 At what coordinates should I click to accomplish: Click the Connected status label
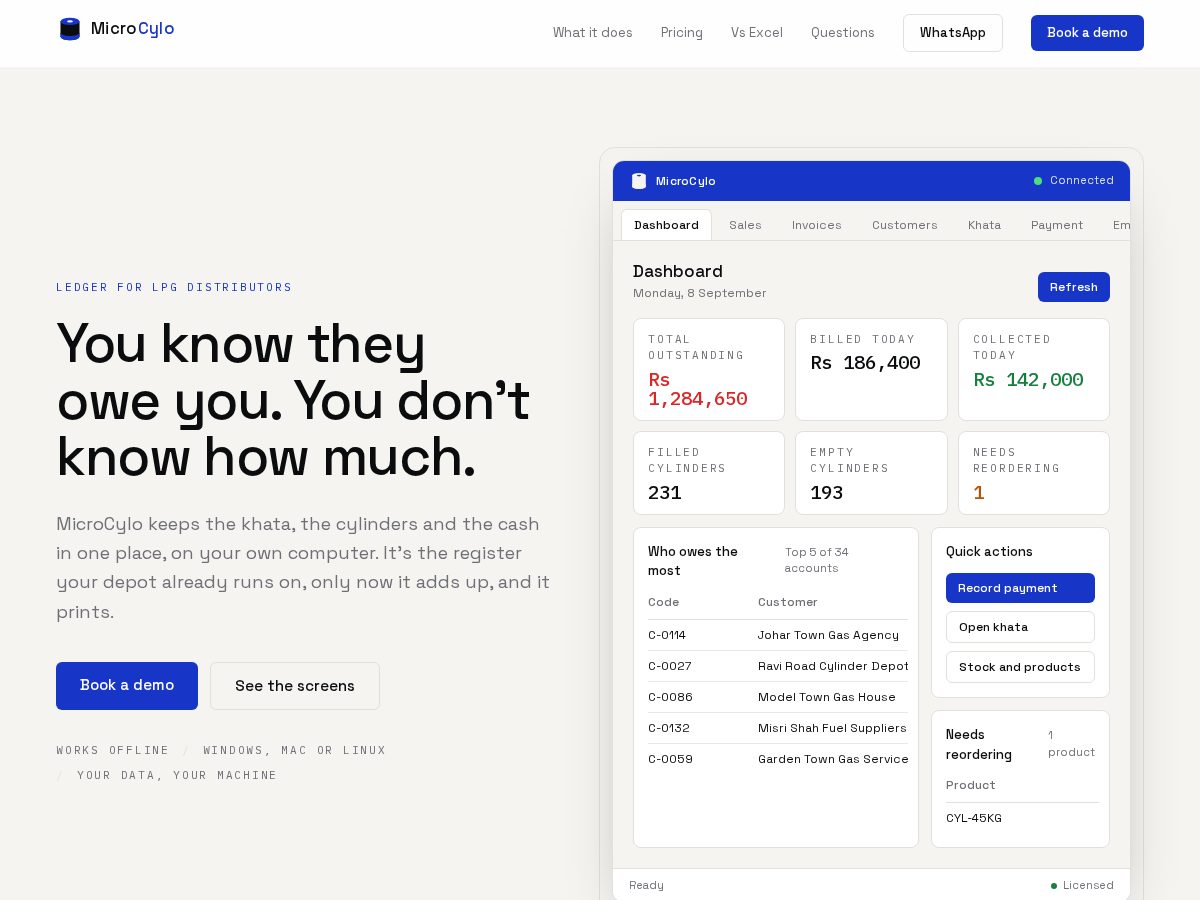click(1082, 181)
